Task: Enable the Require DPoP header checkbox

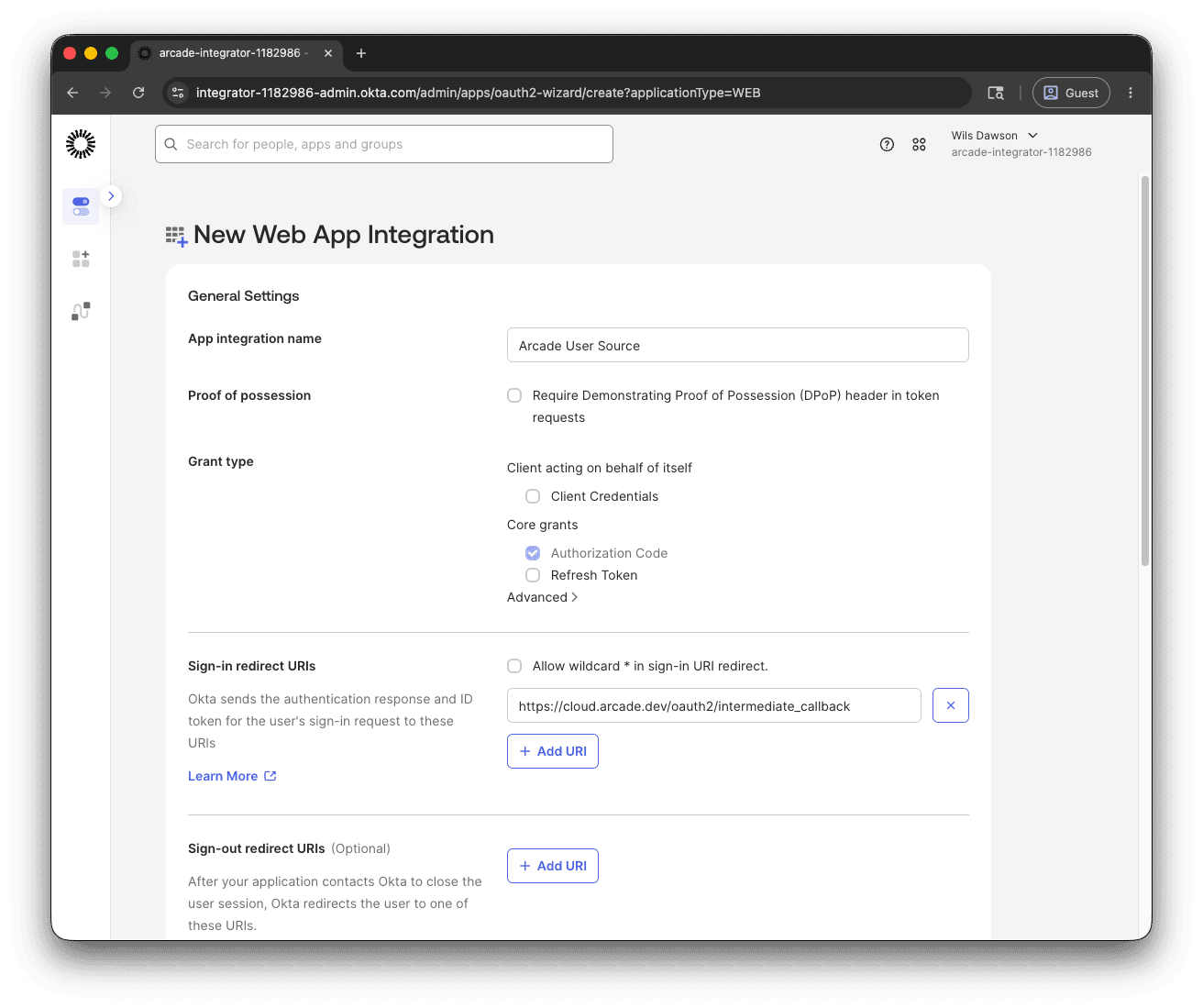Action: coord(514,395)
